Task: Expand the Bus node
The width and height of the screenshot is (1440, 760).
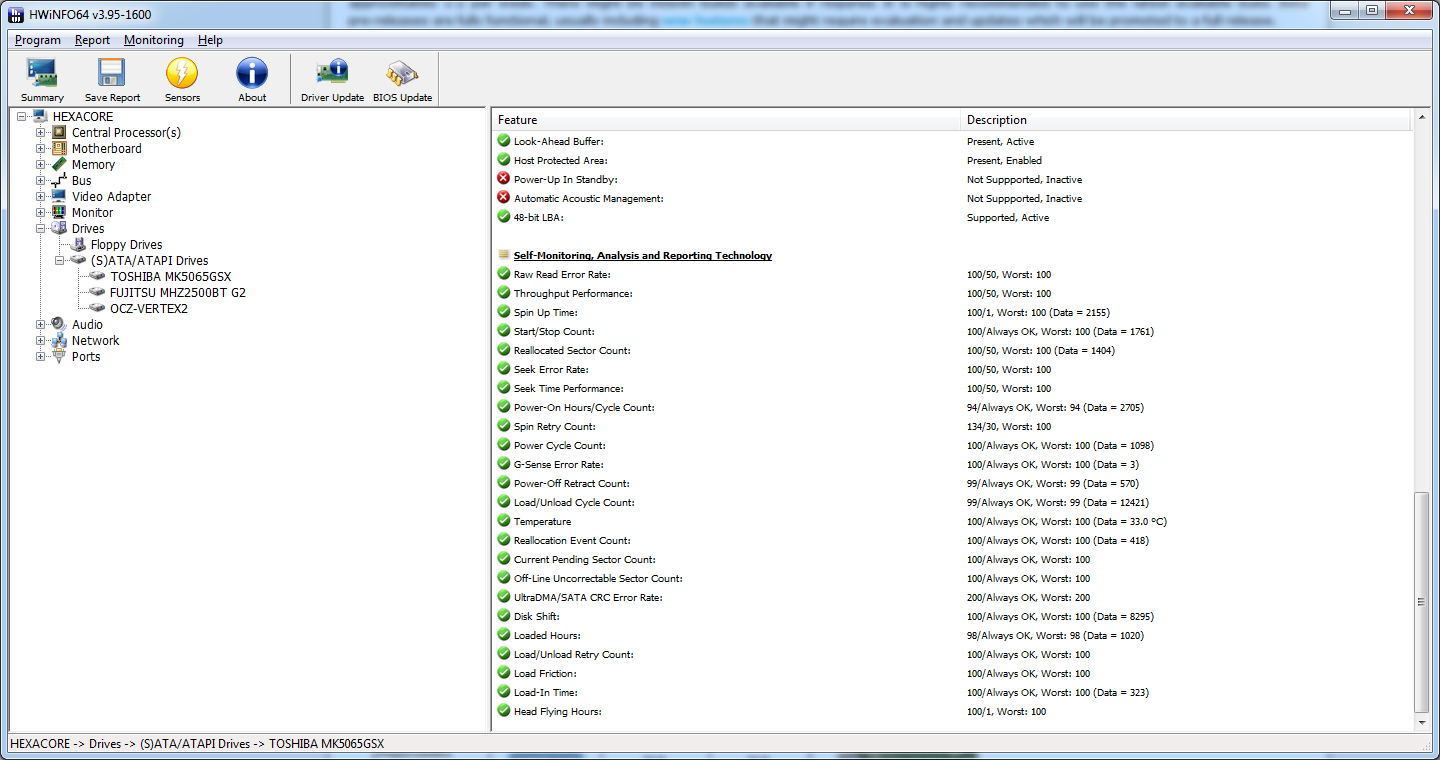Action: tap(41, 180)
